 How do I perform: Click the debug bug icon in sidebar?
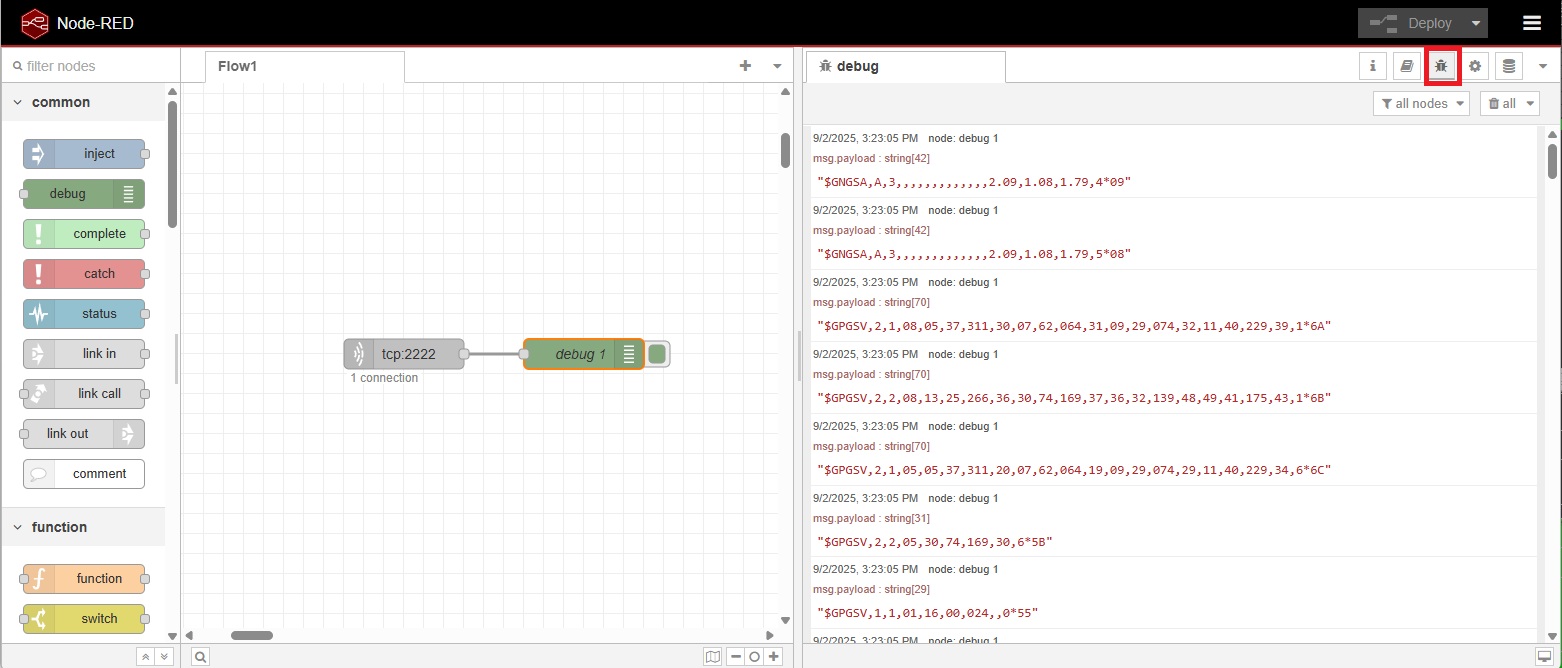(1441, 66)
